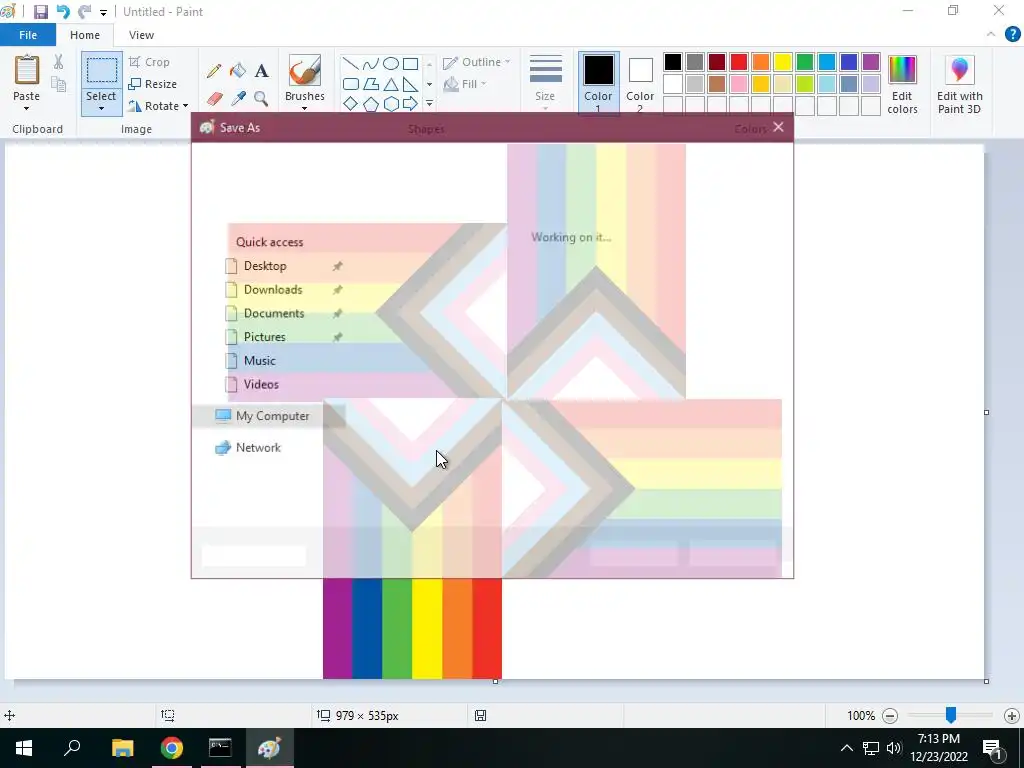Choose the Hexagon shape
Viewport: 1024px width, 768px height.
[x=391, y=103]
